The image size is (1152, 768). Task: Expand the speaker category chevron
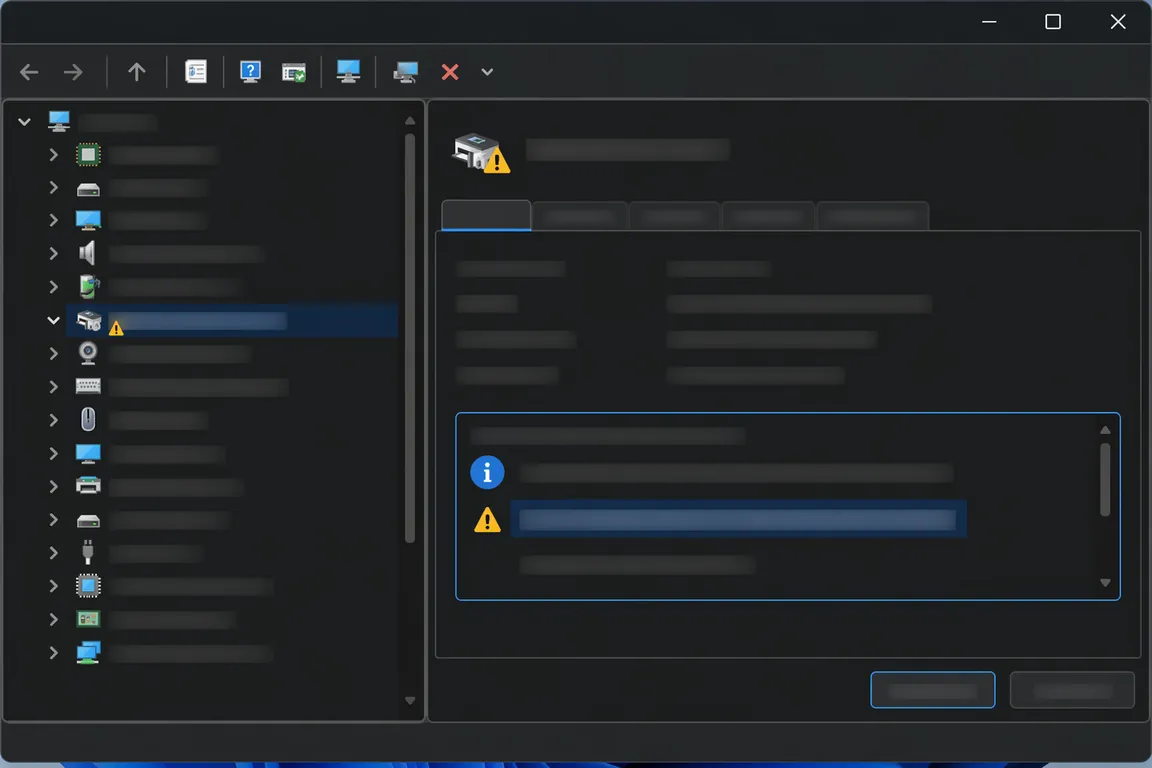click(53, 253)
